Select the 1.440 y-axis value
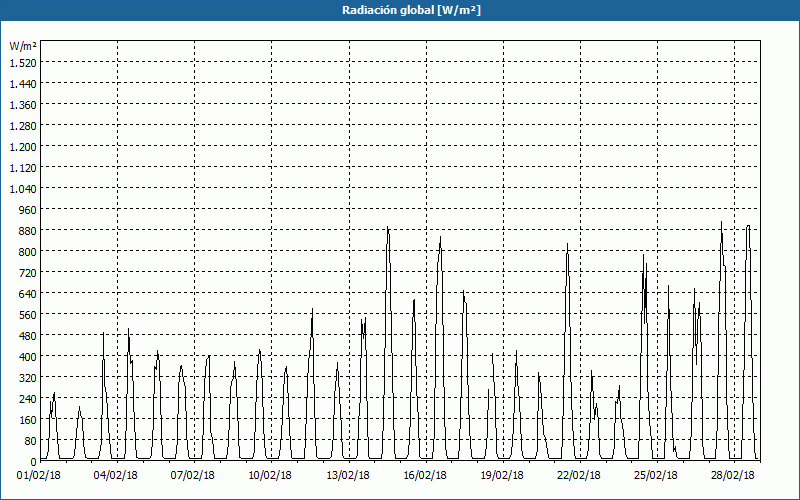Viewport: 800px width, 500px height. pyautogui.click(x=23, y=83)
